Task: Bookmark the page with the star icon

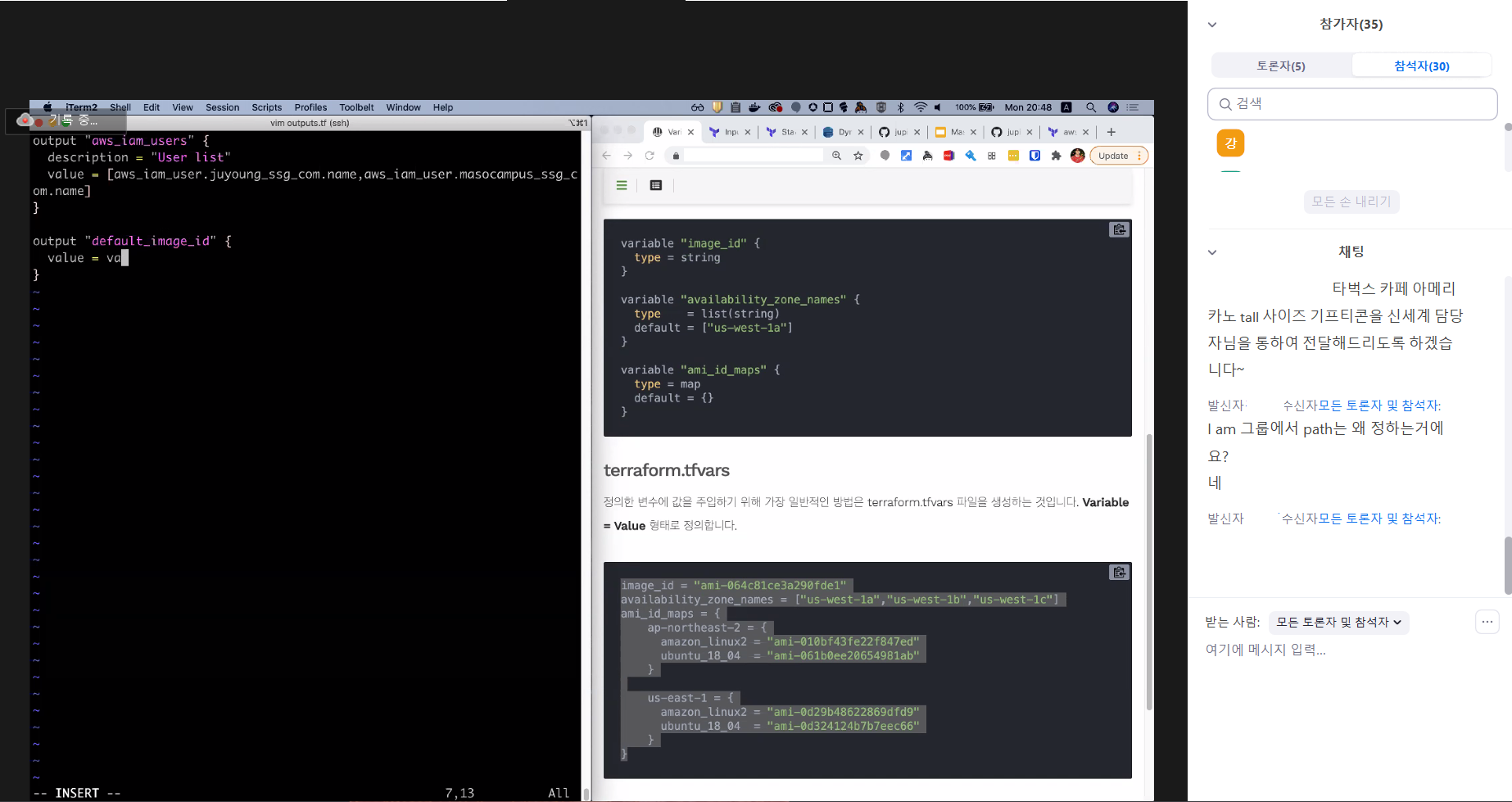Action: pos(858,156)
